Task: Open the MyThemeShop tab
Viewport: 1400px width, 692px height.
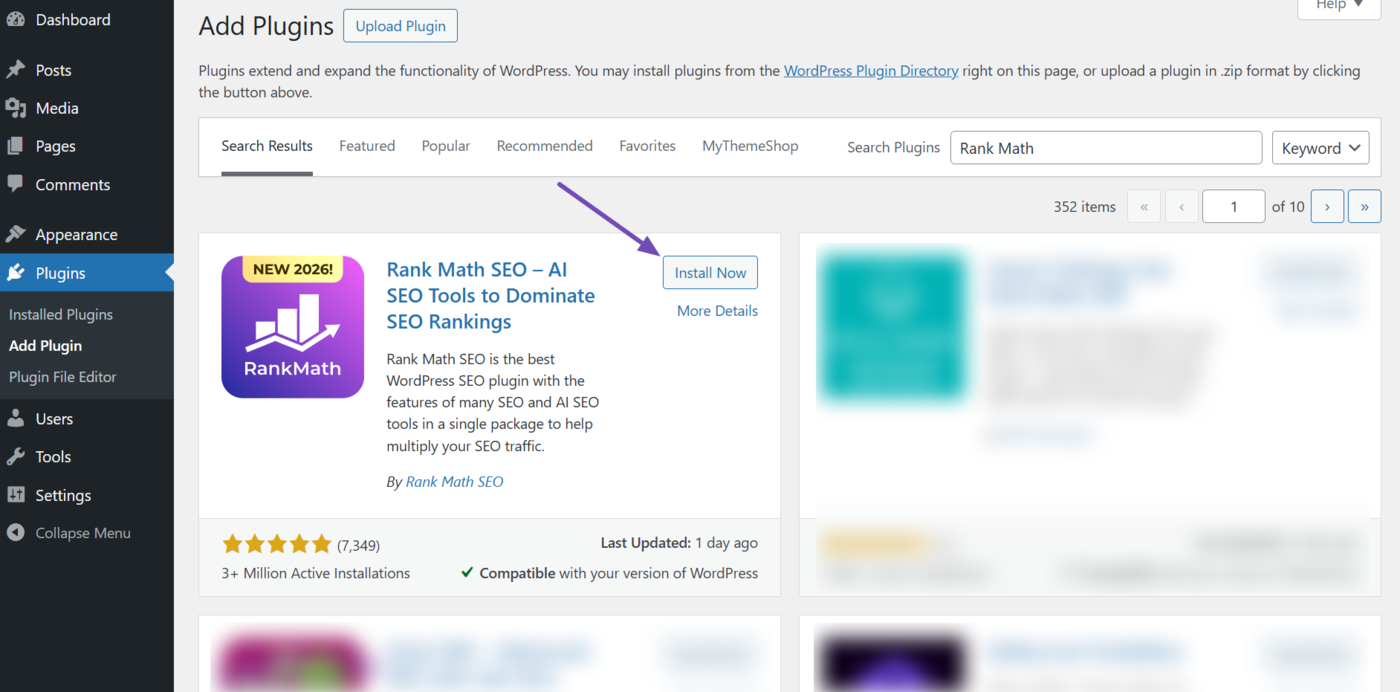Action: click(750, 146)
